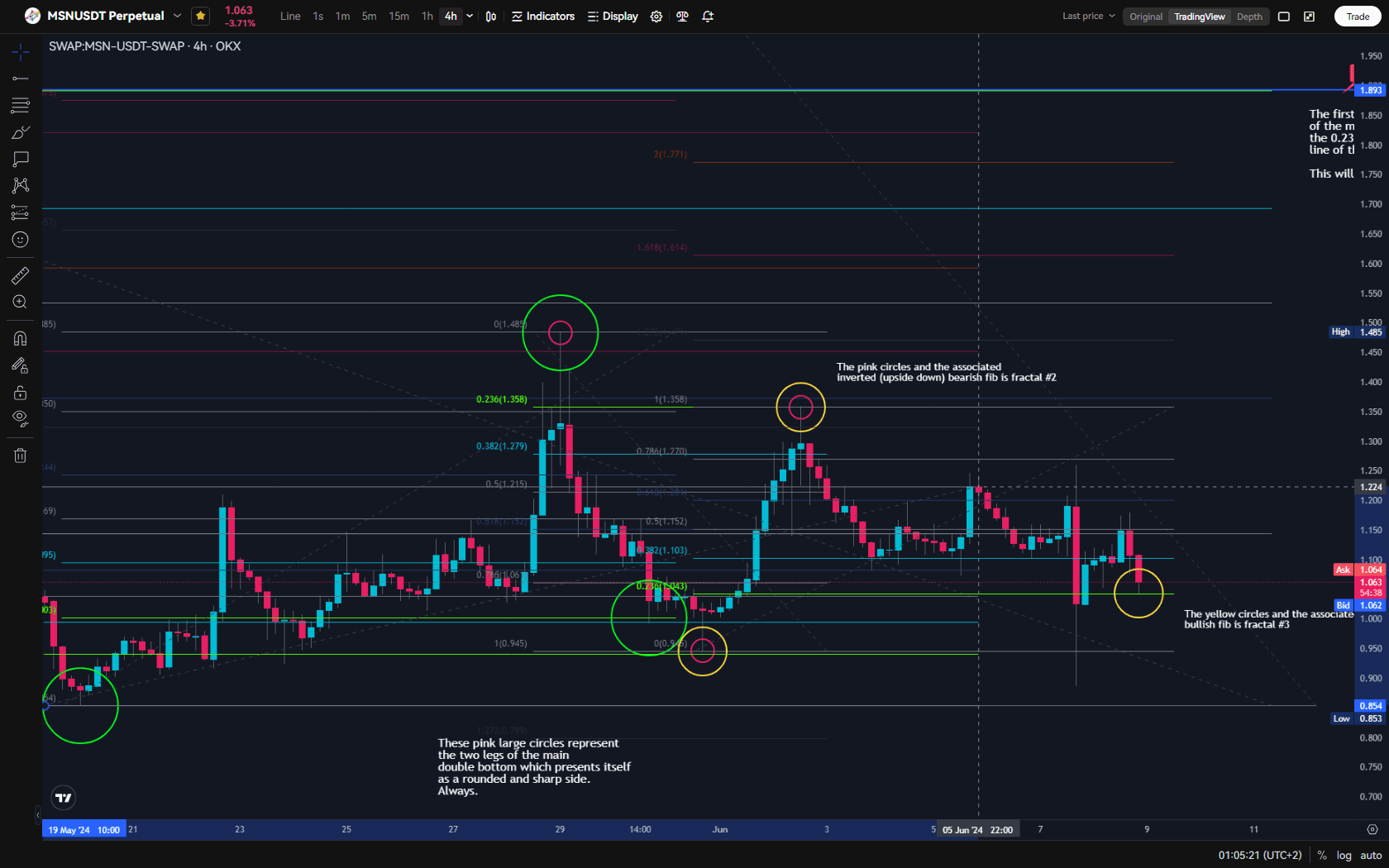Open the Last price dropdown
The width and height of the screenshot is (1389, 868).
pyautogui.click(x=1088, y=16)
